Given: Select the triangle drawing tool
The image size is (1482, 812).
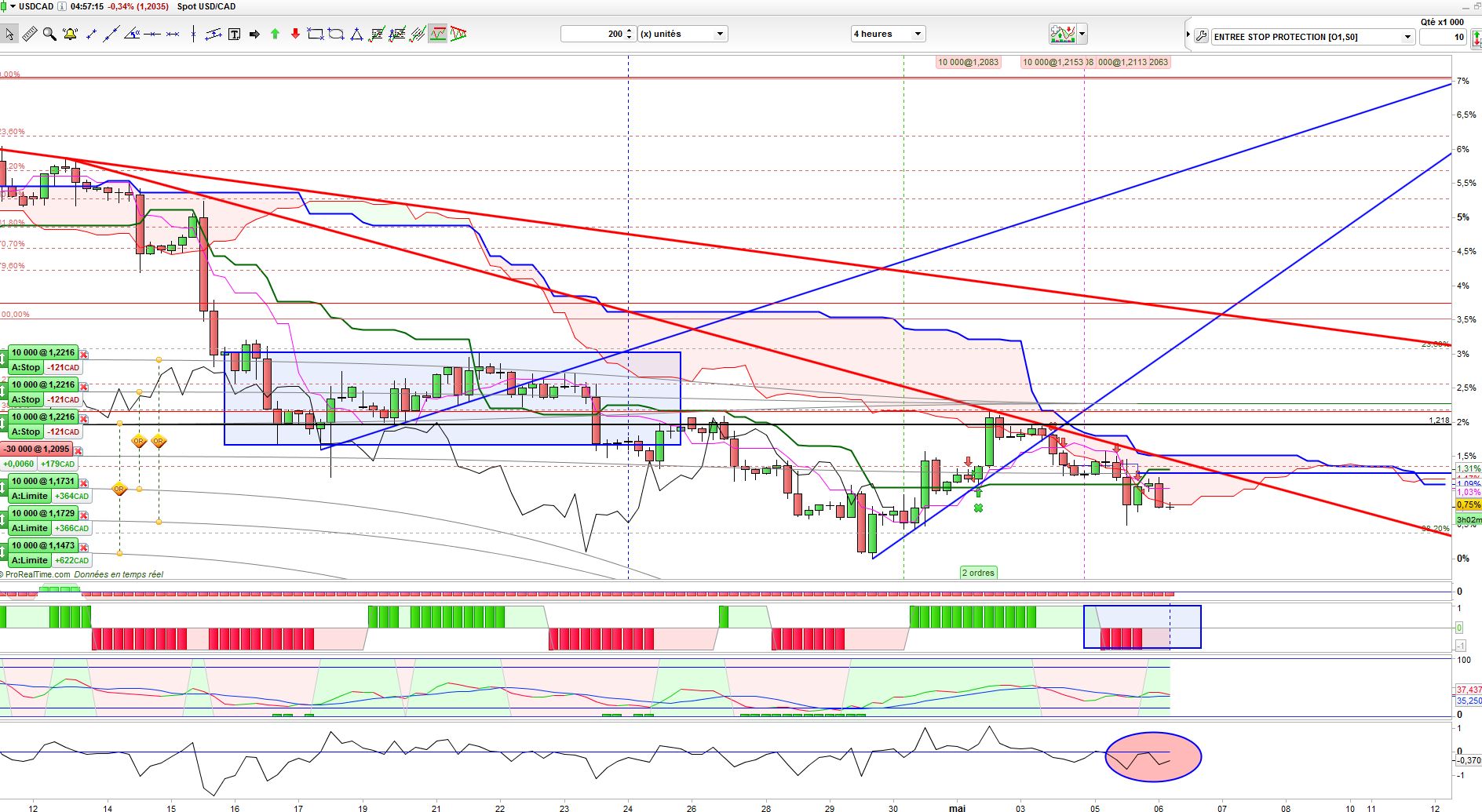Looking at the screenshot, I should pyautogui.click(x=356, y=34).
